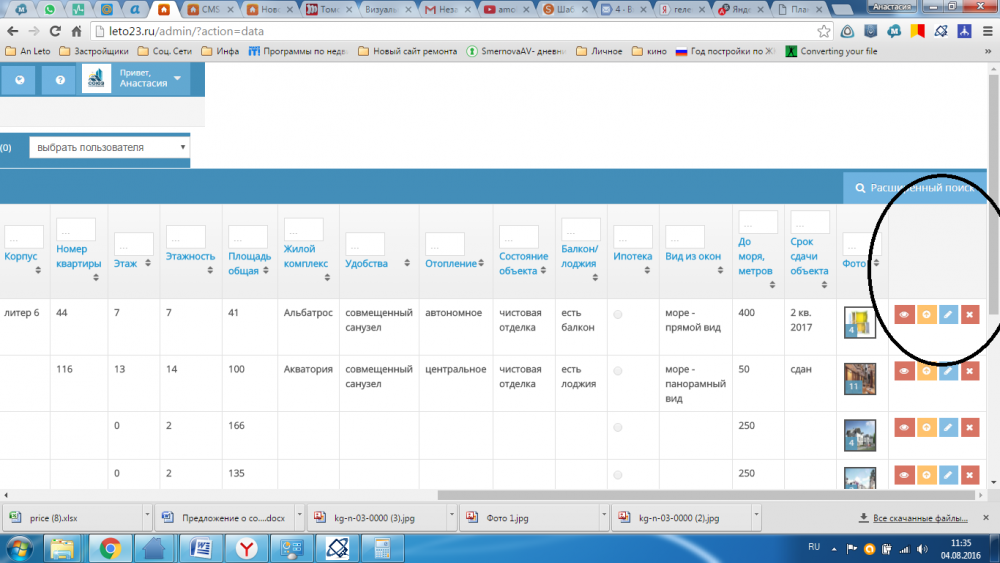Screen dimensions: 1000x563
Task: Go back with browser back arrow
Action: 12,31
